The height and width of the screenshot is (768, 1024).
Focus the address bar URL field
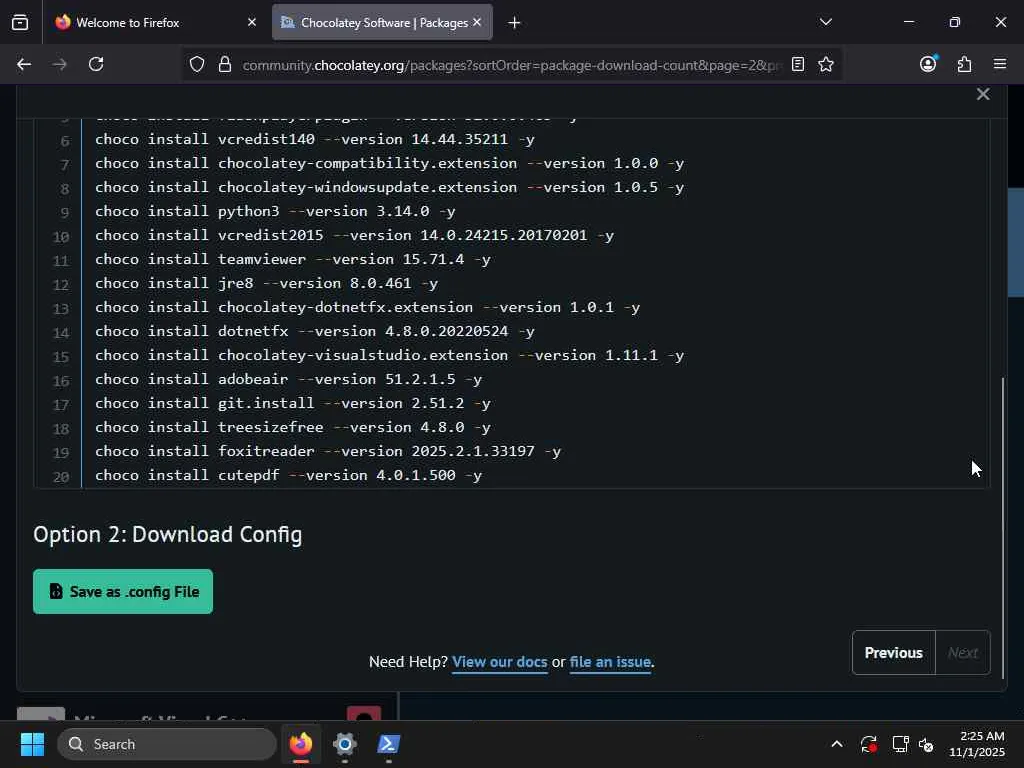point(510,65)
